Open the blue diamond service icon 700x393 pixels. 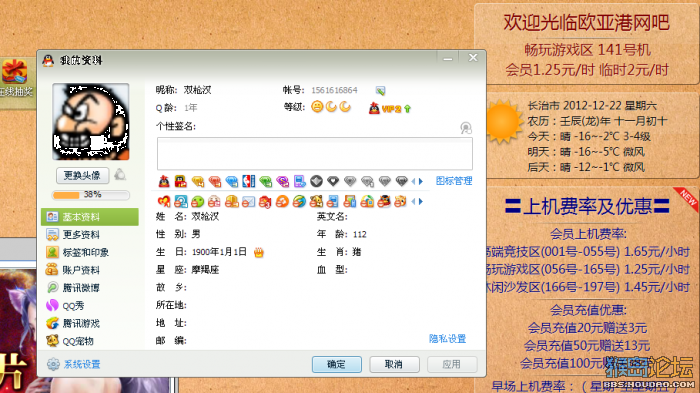232,181
